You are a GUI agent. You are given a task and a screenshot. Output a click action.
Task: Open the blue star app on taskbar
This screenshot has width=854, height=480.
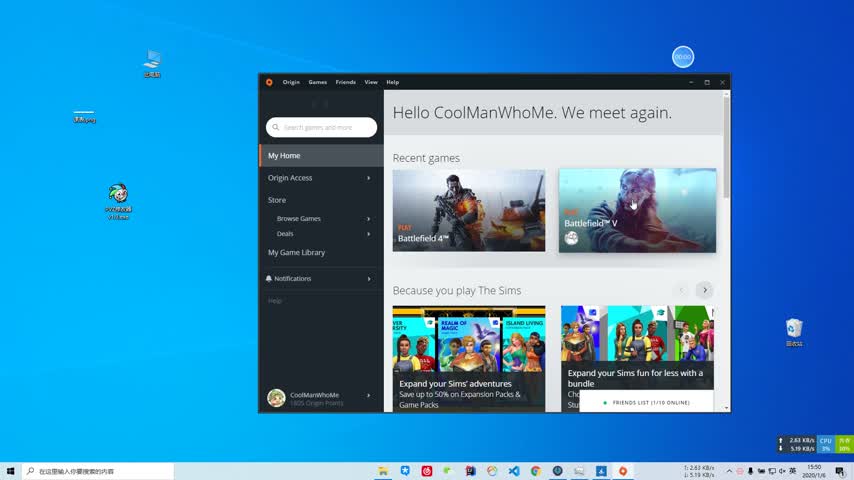(x=405, y=471)
